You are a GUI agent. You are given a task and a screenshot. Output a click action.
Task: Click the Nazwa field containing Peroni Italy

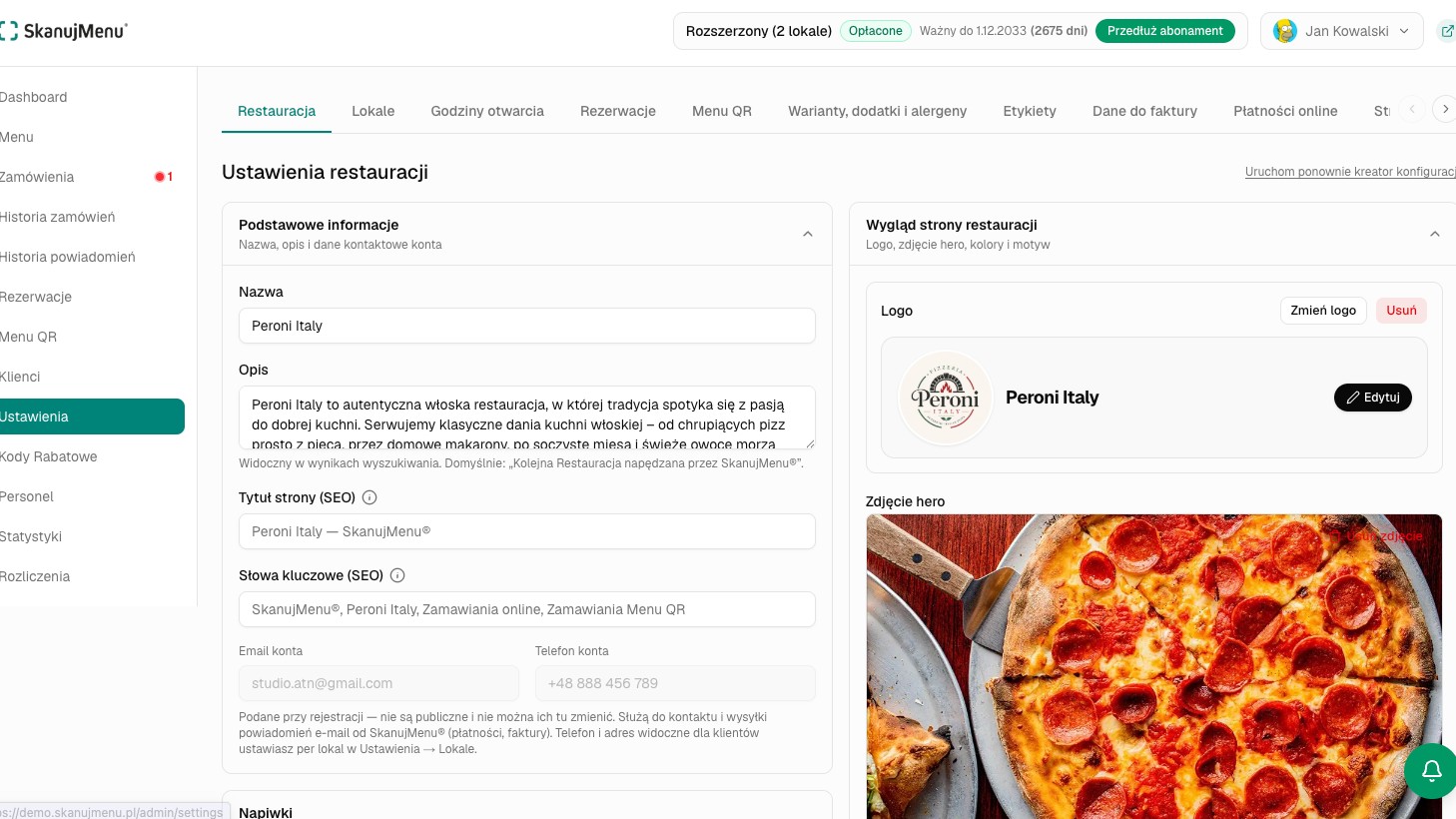(x=527, y=326)
